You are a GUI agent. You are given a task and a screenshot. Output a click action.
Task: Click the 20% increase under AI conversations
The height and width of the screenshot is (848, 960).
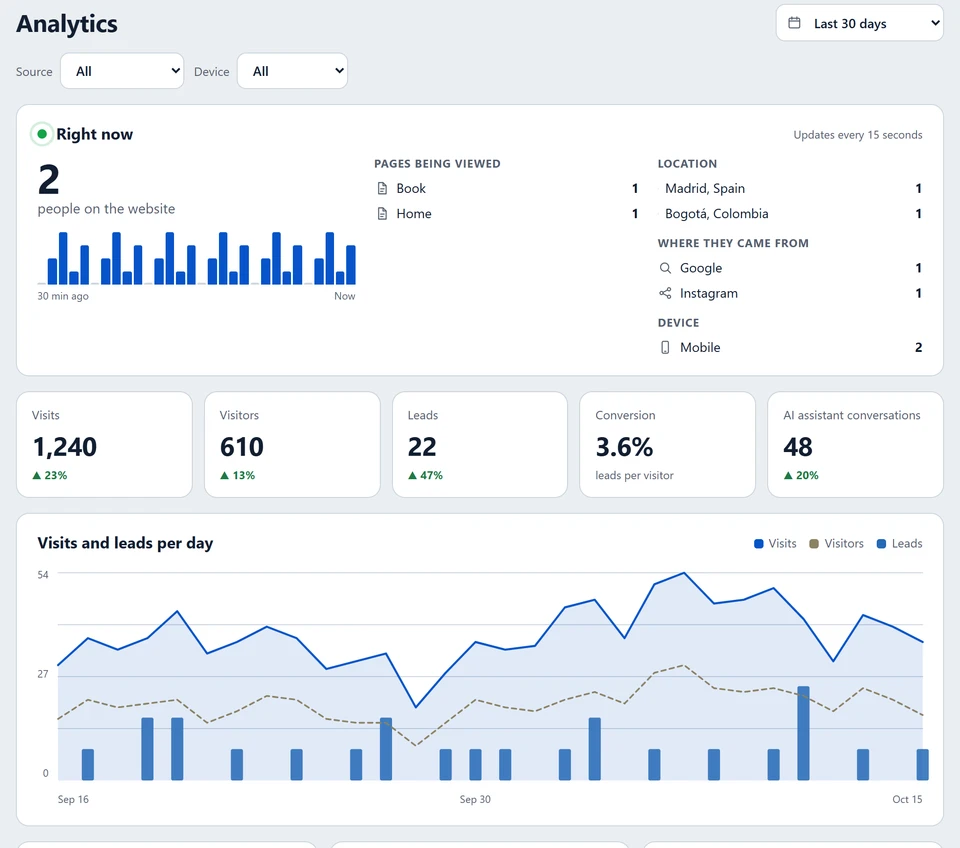click(x=801, y=475)
